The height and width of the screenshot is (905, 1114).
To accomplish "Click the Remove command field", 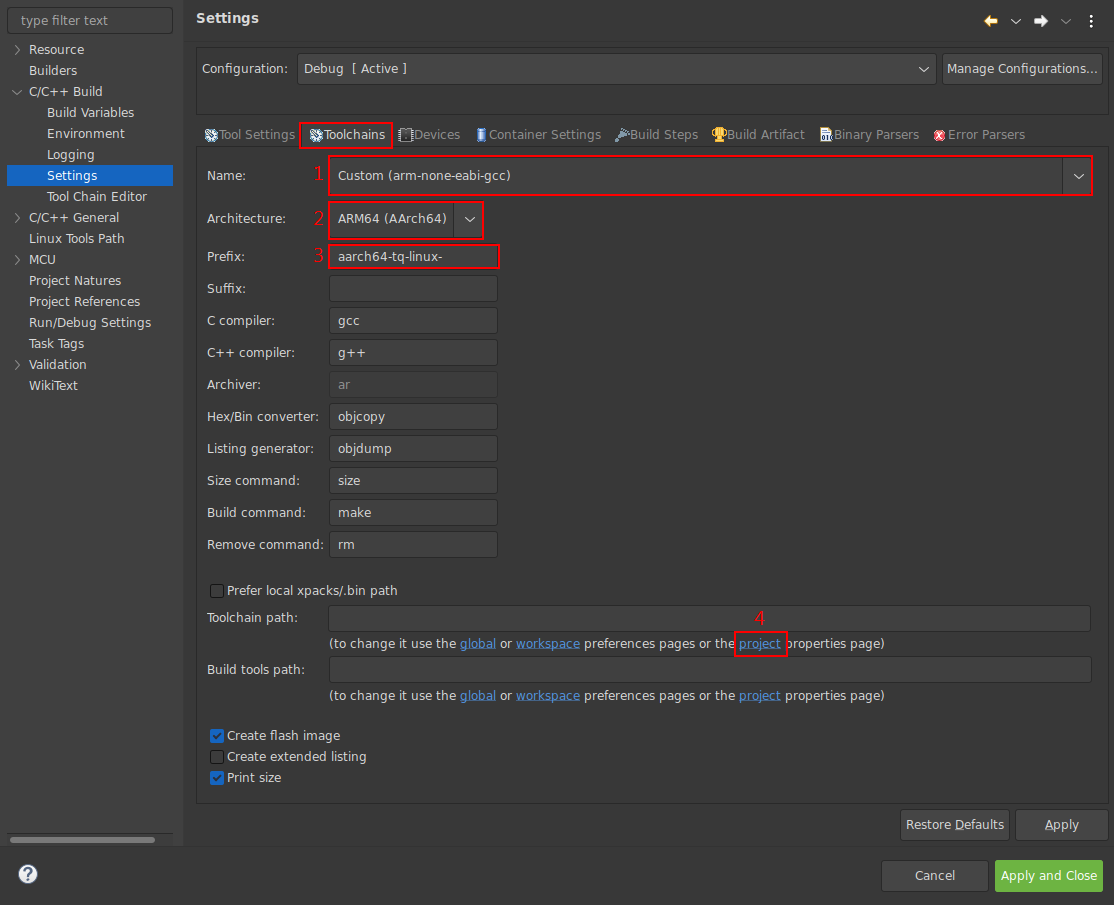I will click(413, 544).
